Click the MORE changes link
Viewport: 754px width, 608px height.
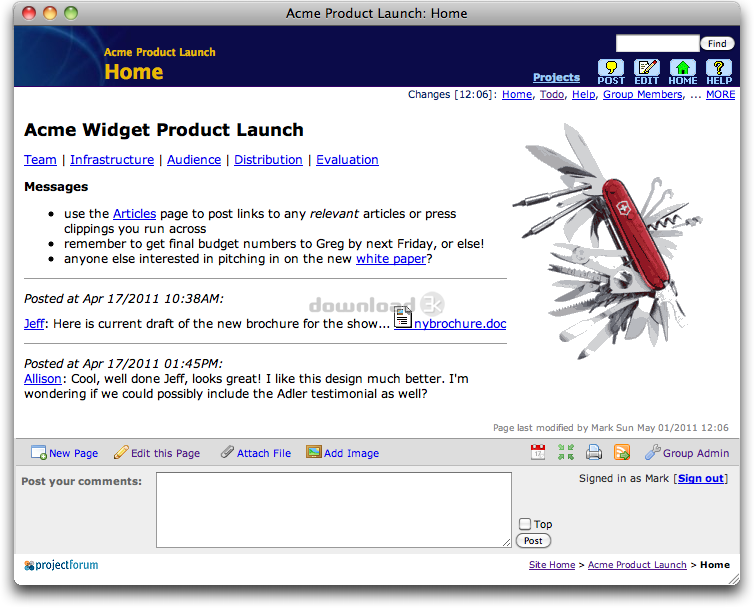pos(720,94)
